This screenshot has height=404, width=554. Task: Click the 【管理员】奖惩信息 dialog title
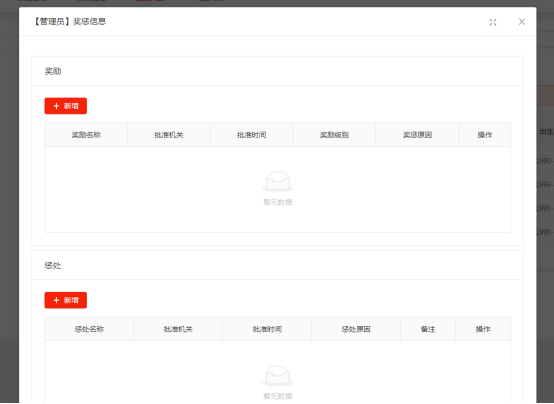coord(70,22)
